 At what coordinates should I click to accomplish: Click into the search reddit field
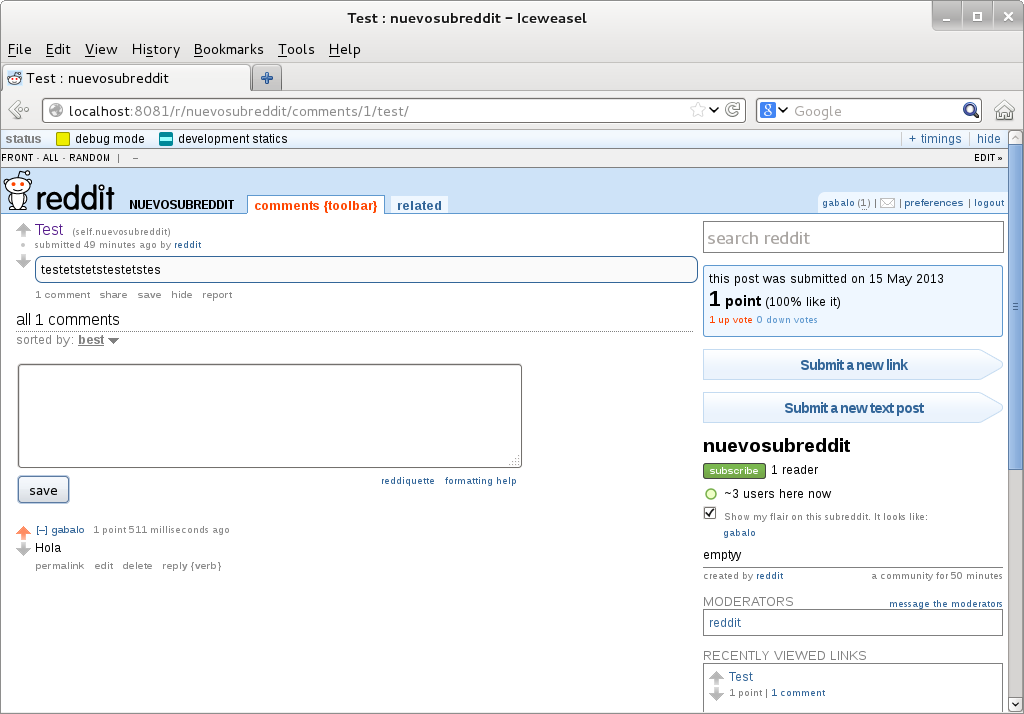point(852,238)
